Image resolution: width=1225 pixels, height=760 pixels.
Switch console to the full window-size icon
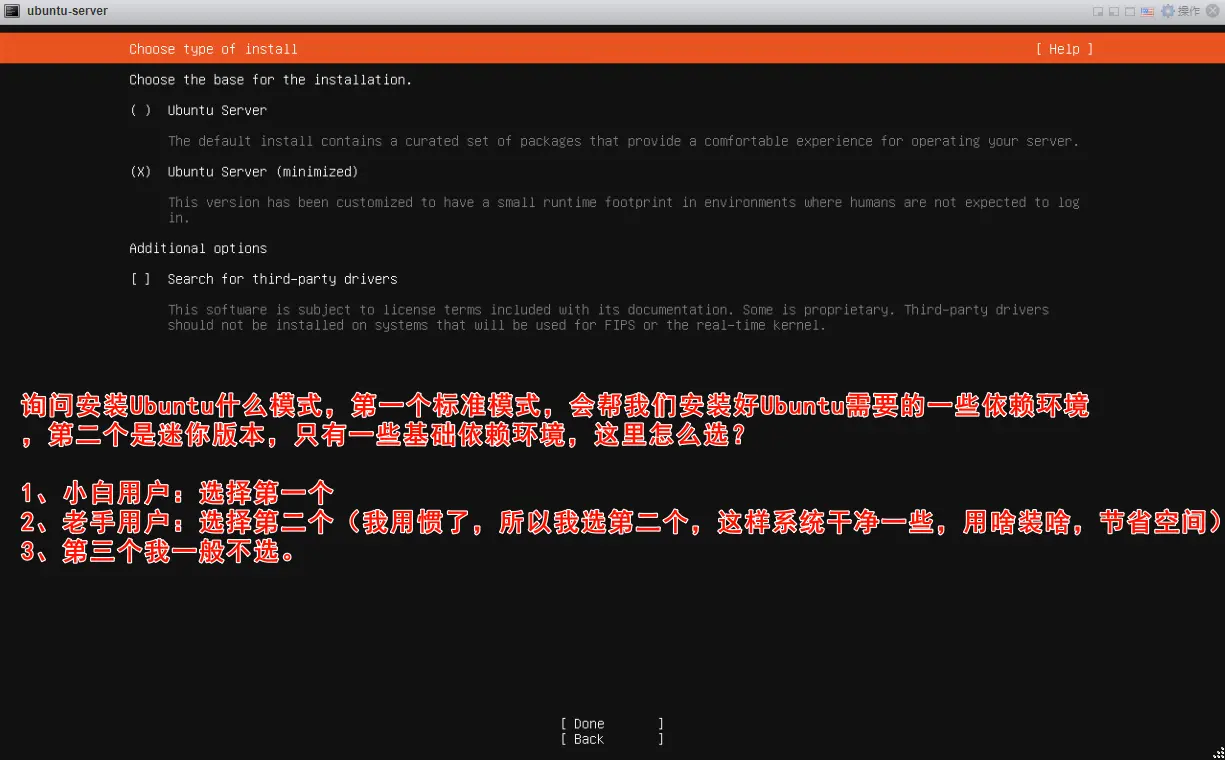coord(1130,11)
